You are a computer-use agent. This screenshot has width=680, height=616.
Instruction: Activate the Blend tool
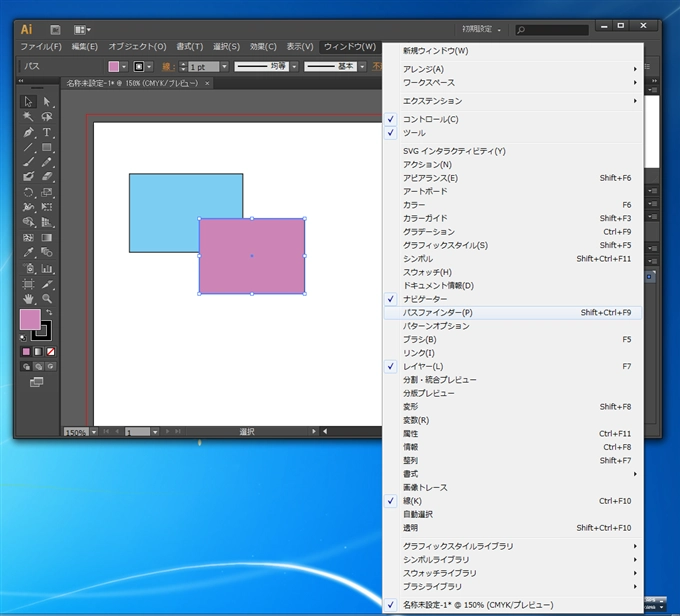(x=47, y=252)
